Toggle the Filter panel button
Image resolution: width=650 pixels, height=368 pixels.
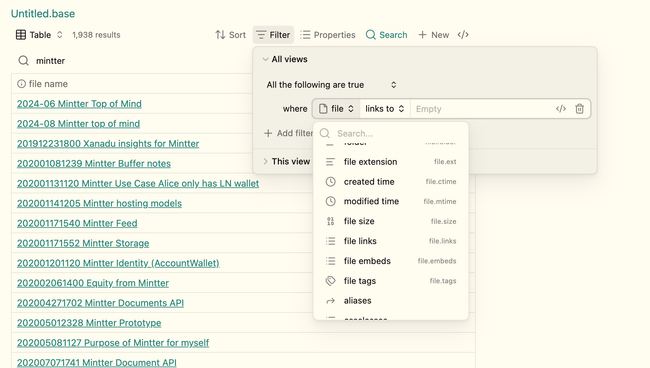[x=273, y=35]
